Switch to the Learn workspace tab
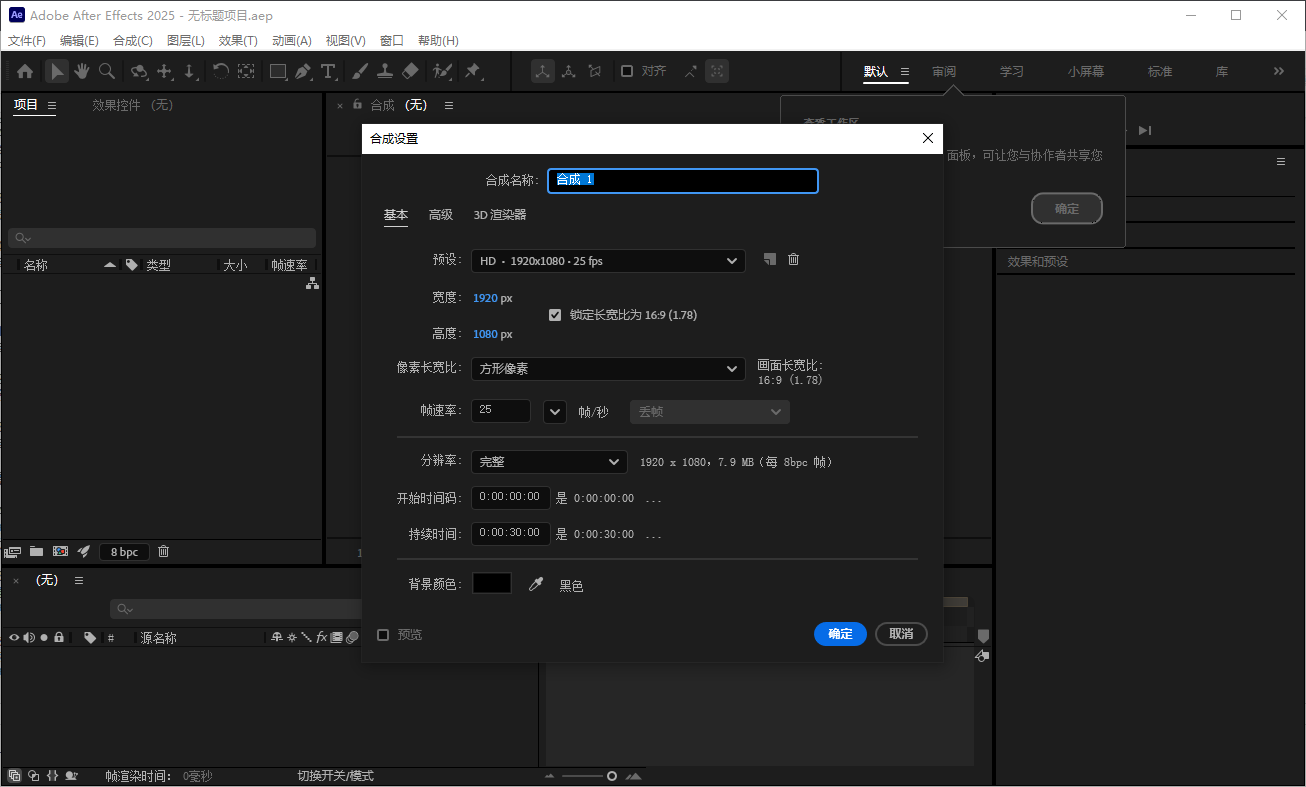 (1012, 71)
